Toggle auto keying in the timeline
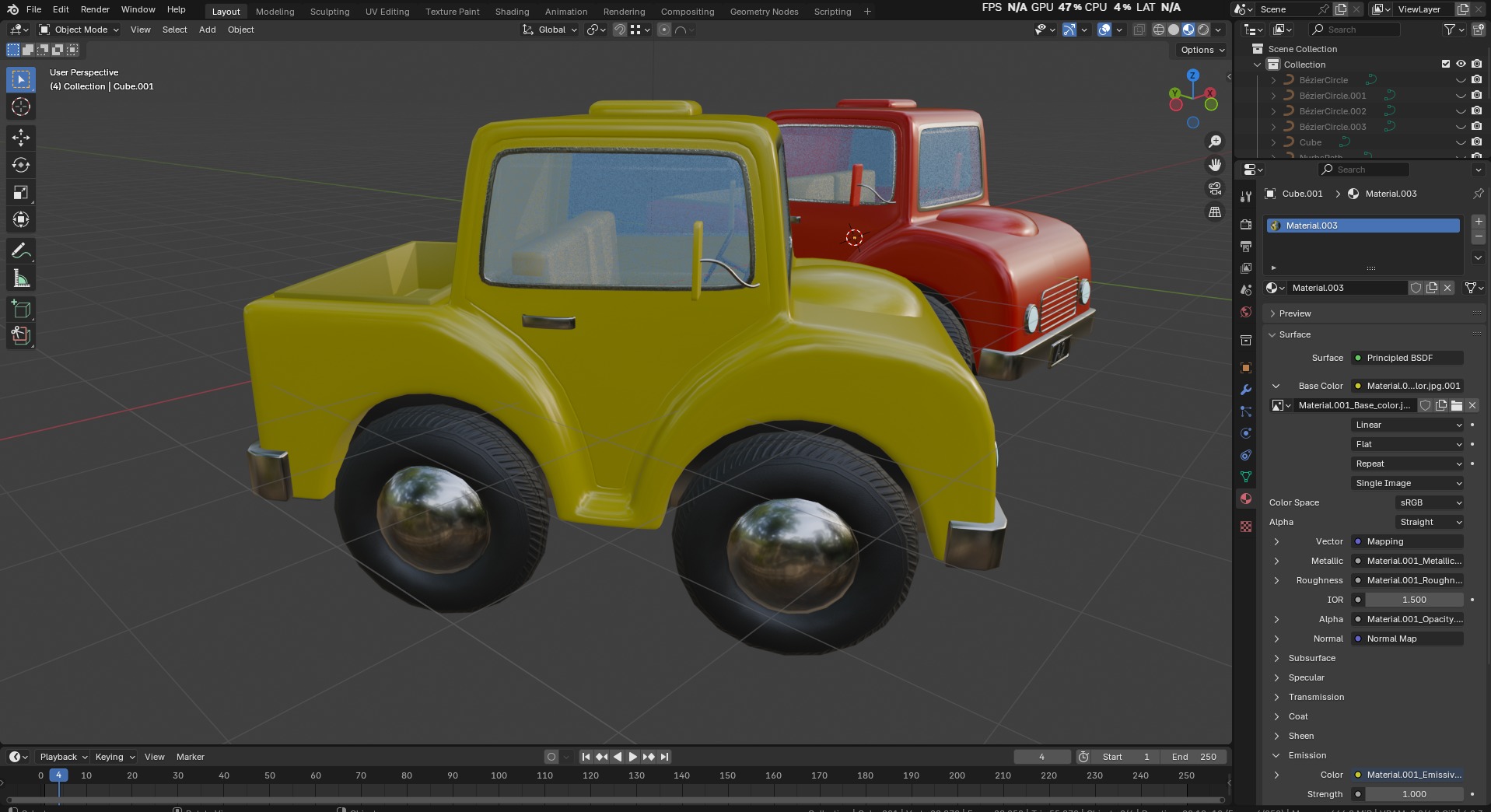The height and width of the screenshot is (812, 1491). coord(551,757)
